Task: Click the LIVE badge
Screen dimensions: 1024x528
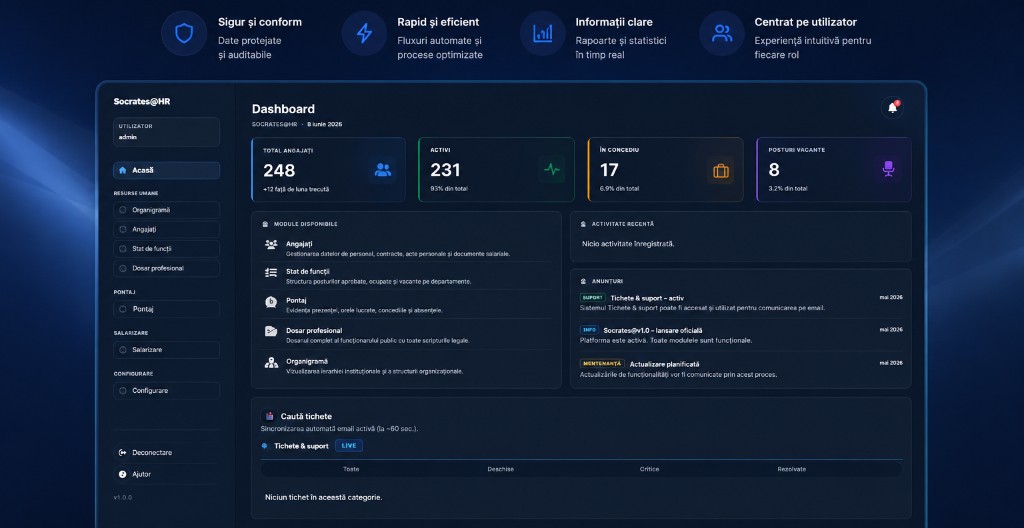Action: point(349,446)
